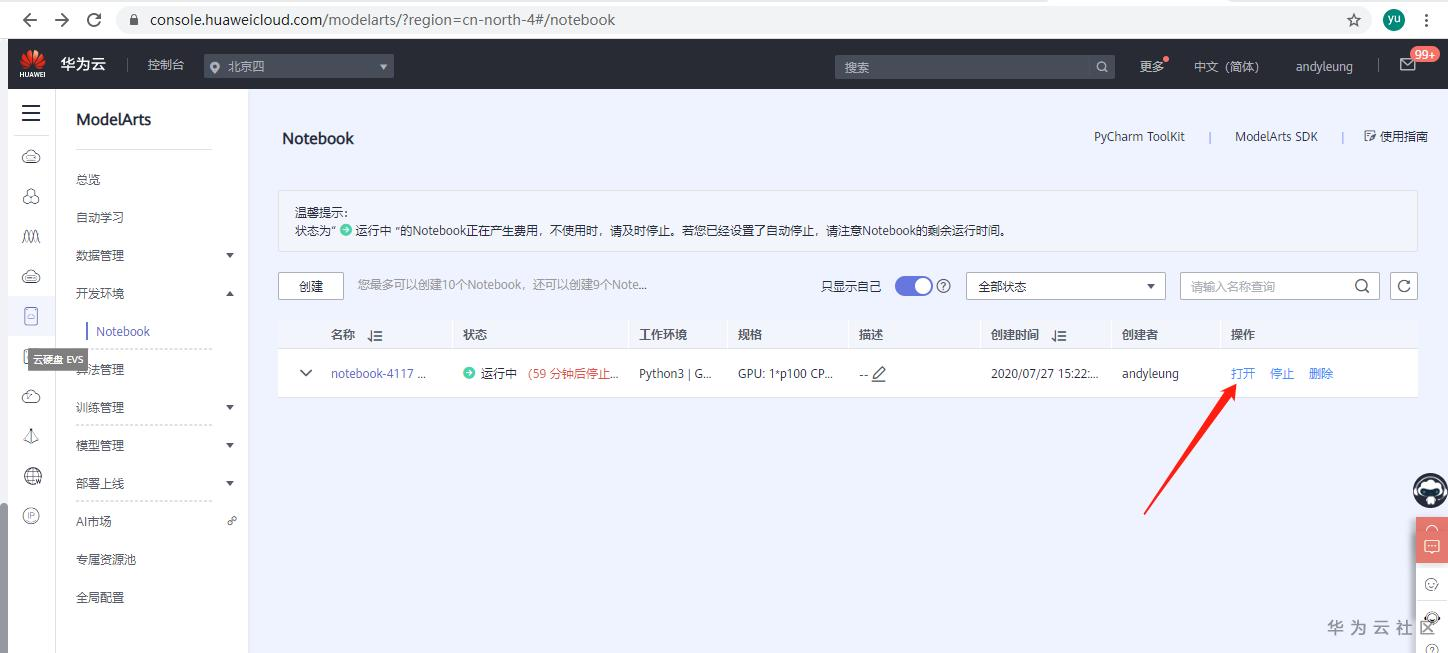Click the waveform-shaped sidebar icon
The height and width of the screenshot is (653, 1448).
pyautogui.click(x=31, y=237)
